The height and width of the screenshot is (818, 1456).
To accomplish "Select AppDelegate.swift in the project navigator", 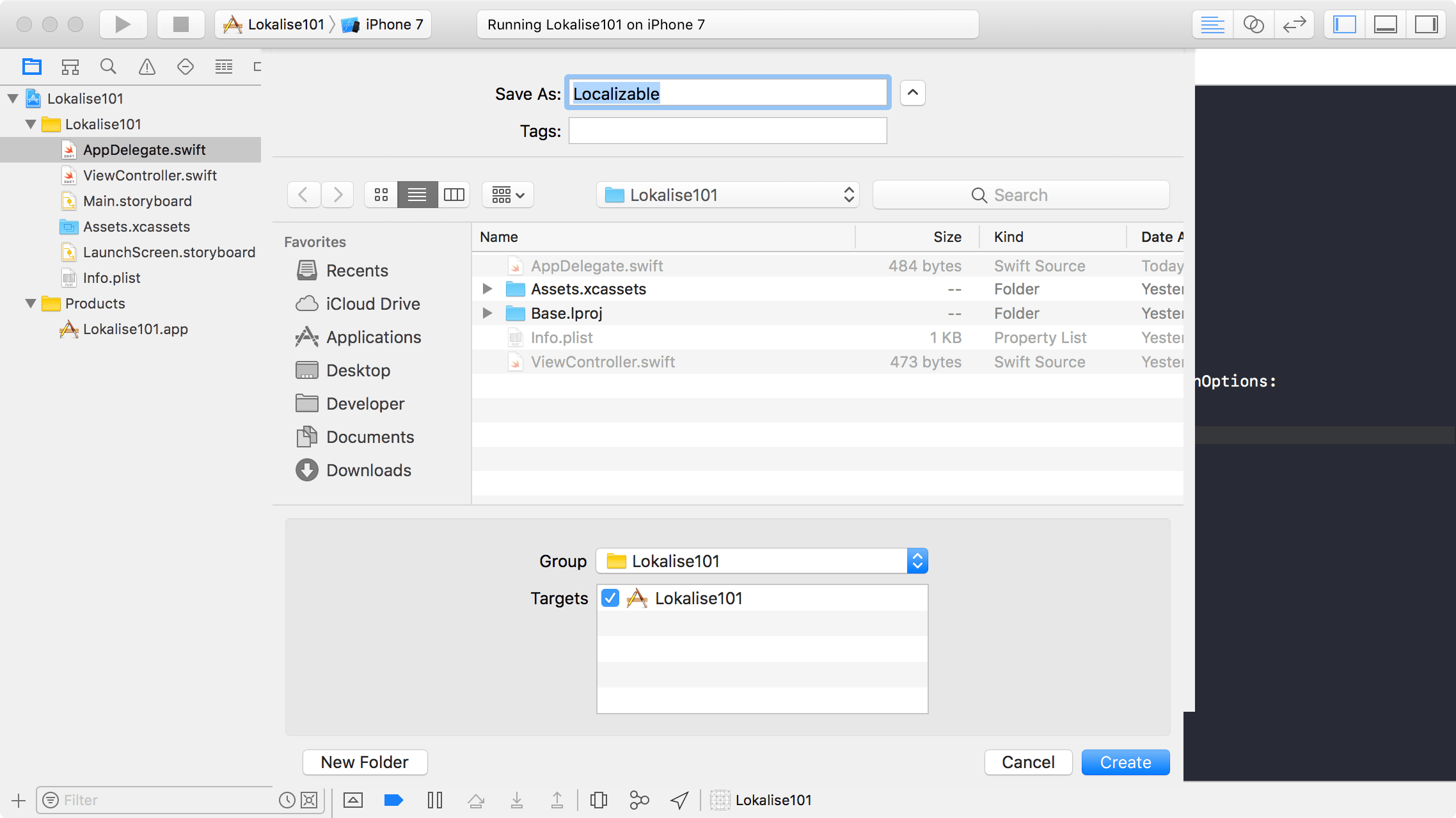I will point(131,150).
